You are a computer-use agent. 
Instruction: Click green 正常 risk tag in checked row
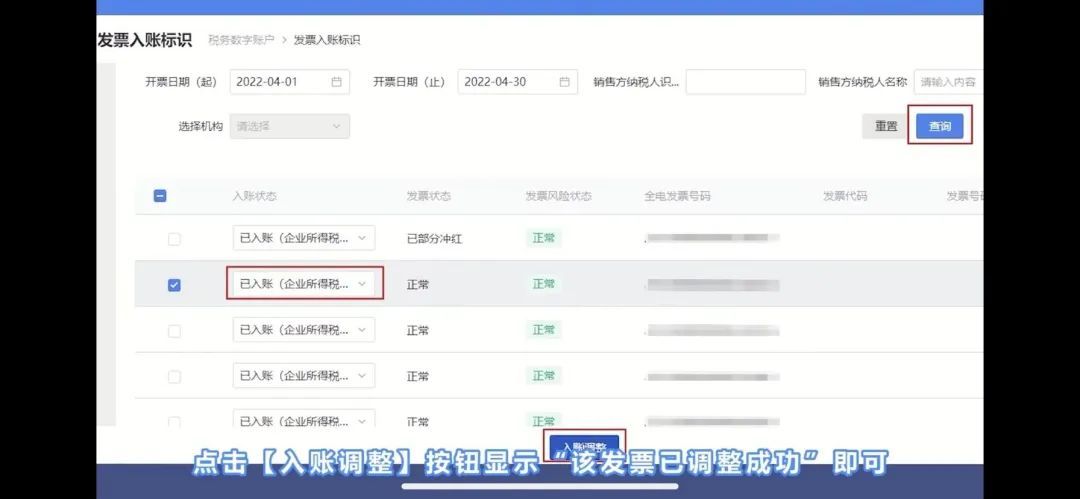click(543, 283)
